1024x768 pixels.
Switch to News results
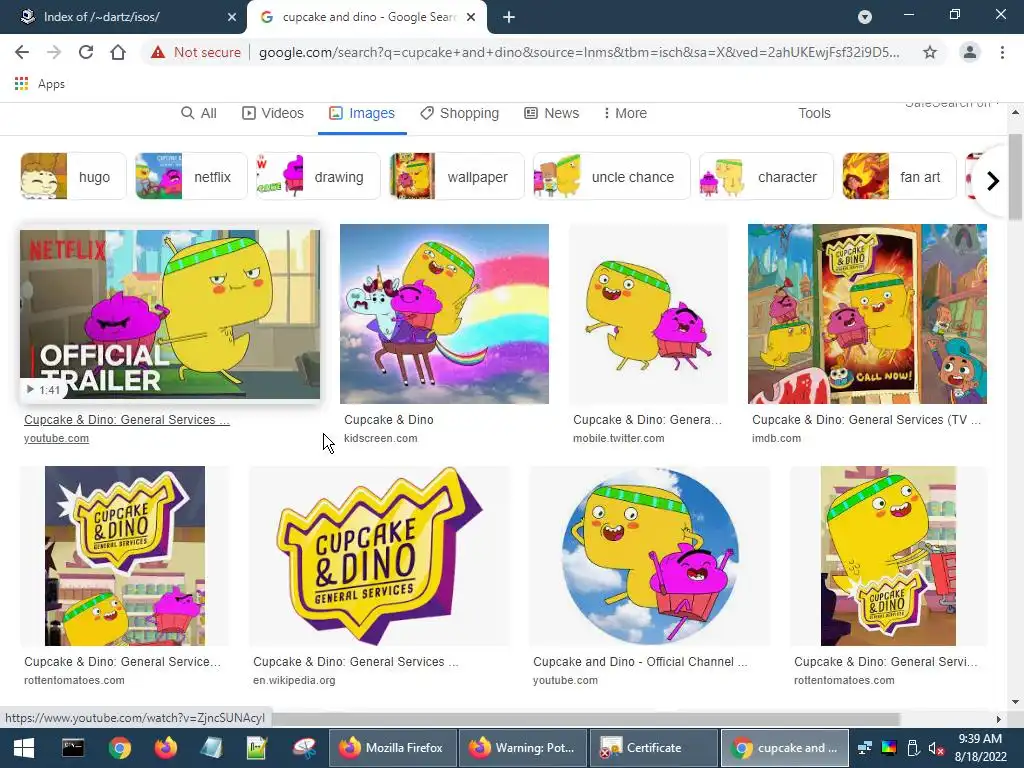551,113
